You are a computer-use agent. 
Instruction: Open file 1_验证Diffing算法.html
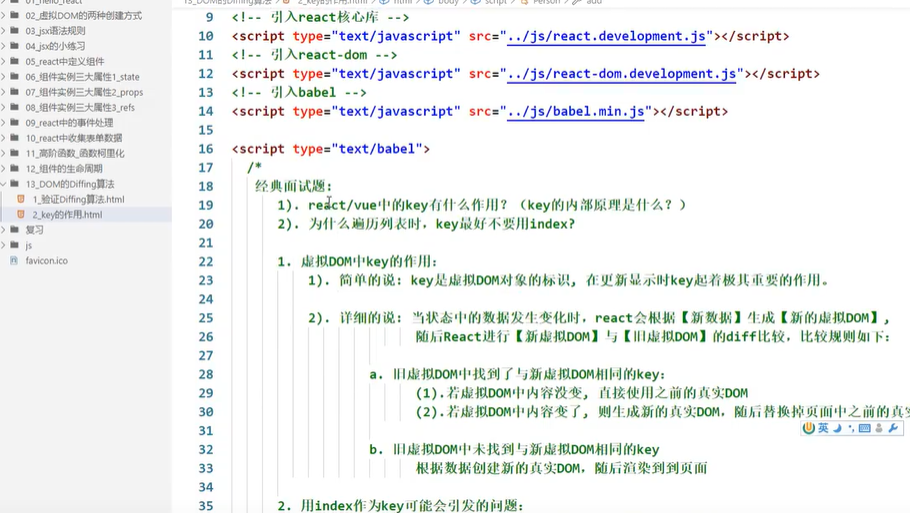pos(78,199)
